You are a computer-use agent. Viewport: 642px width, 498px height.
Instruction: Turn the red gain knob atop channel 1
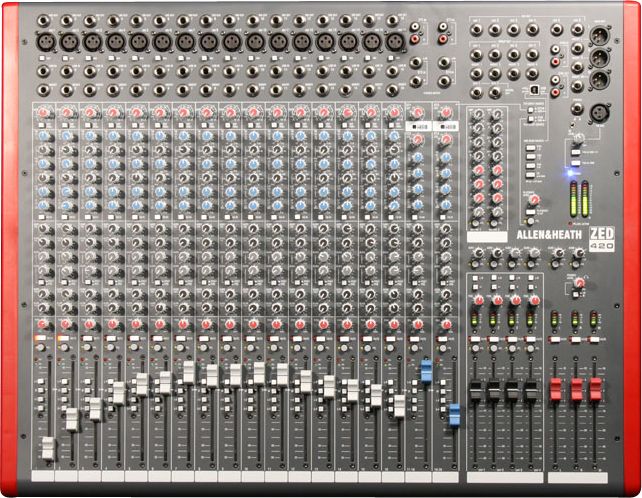[42, 112]
